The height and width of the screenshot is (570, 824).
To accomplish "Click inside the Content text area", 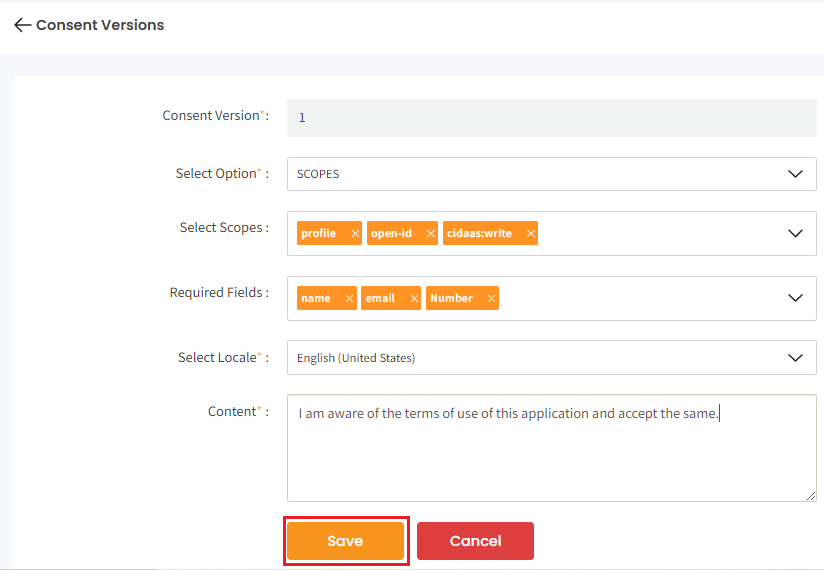I will click(550, 460).
